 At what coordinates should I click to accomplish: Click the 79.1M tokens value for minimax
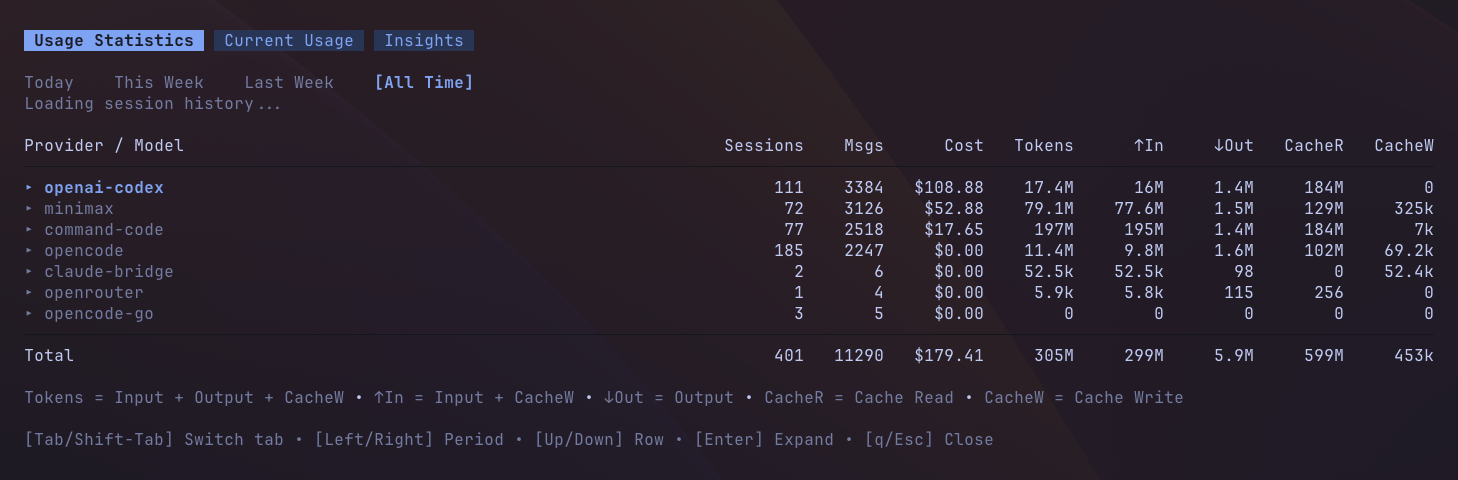tap(1049, 209)
